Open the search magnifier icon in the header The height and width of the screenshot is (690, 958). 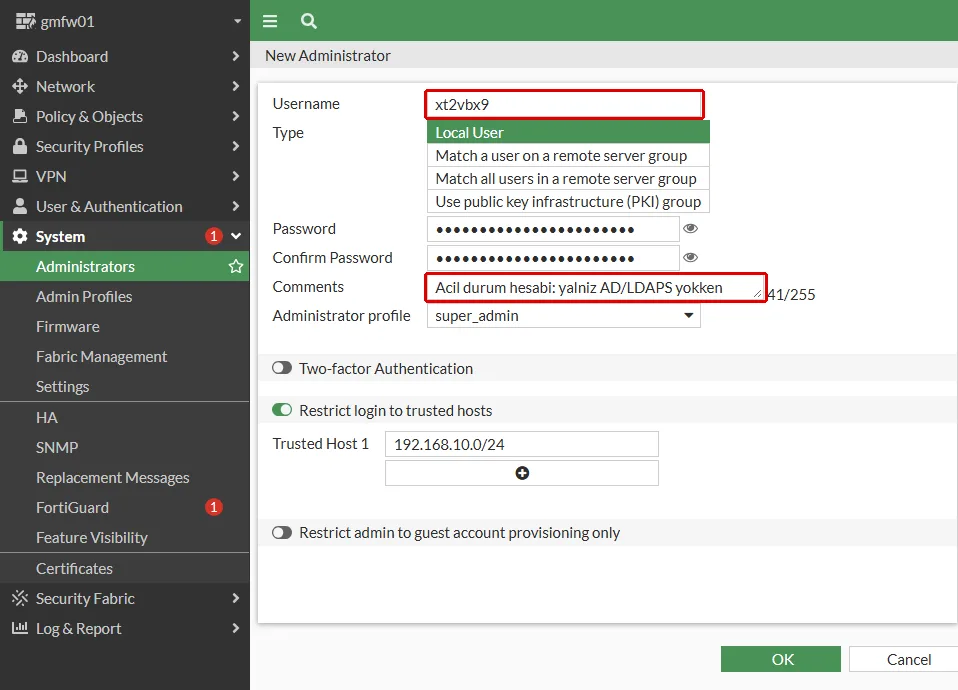point(309,21)
